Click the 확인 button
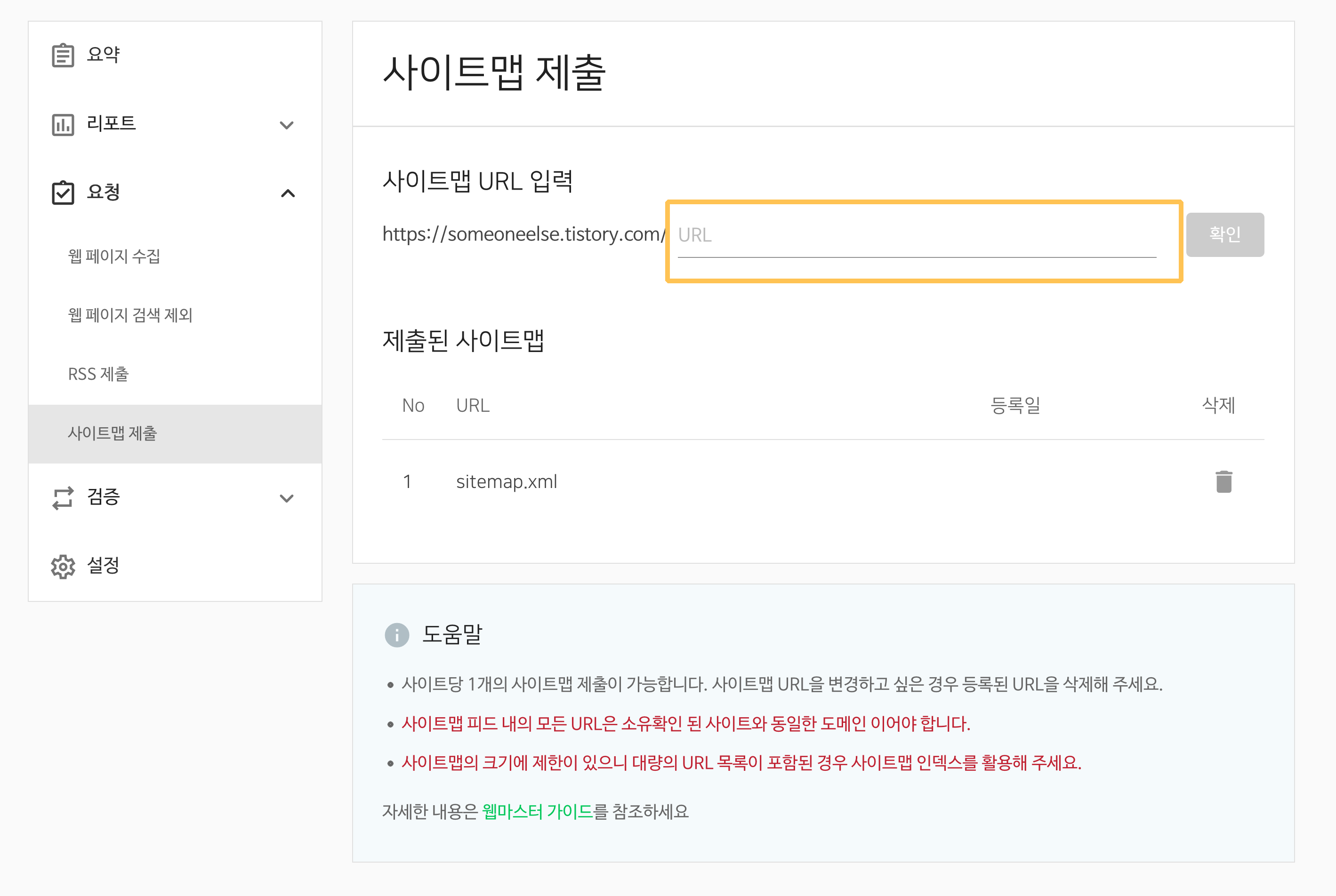The width and height of the screenshot is (1336, 896). click(1225, 235)
